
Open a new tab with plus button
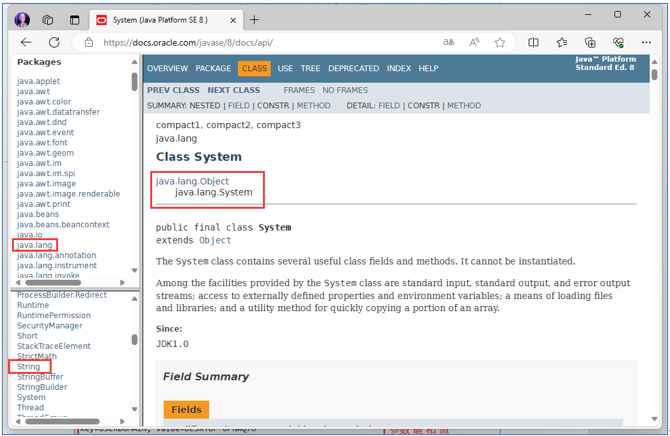coord(254,20)
